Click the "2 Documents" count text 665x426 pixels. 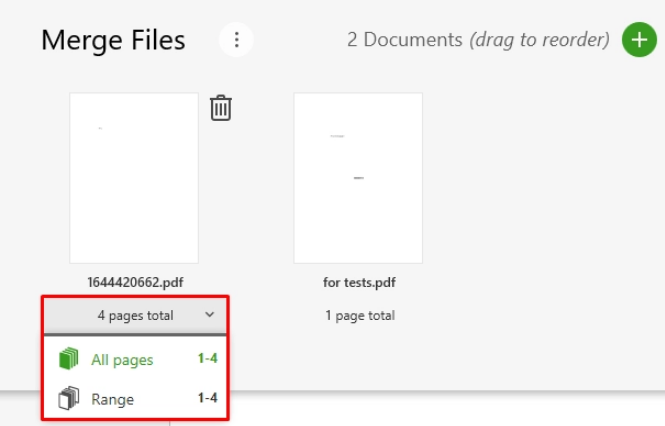405,40
